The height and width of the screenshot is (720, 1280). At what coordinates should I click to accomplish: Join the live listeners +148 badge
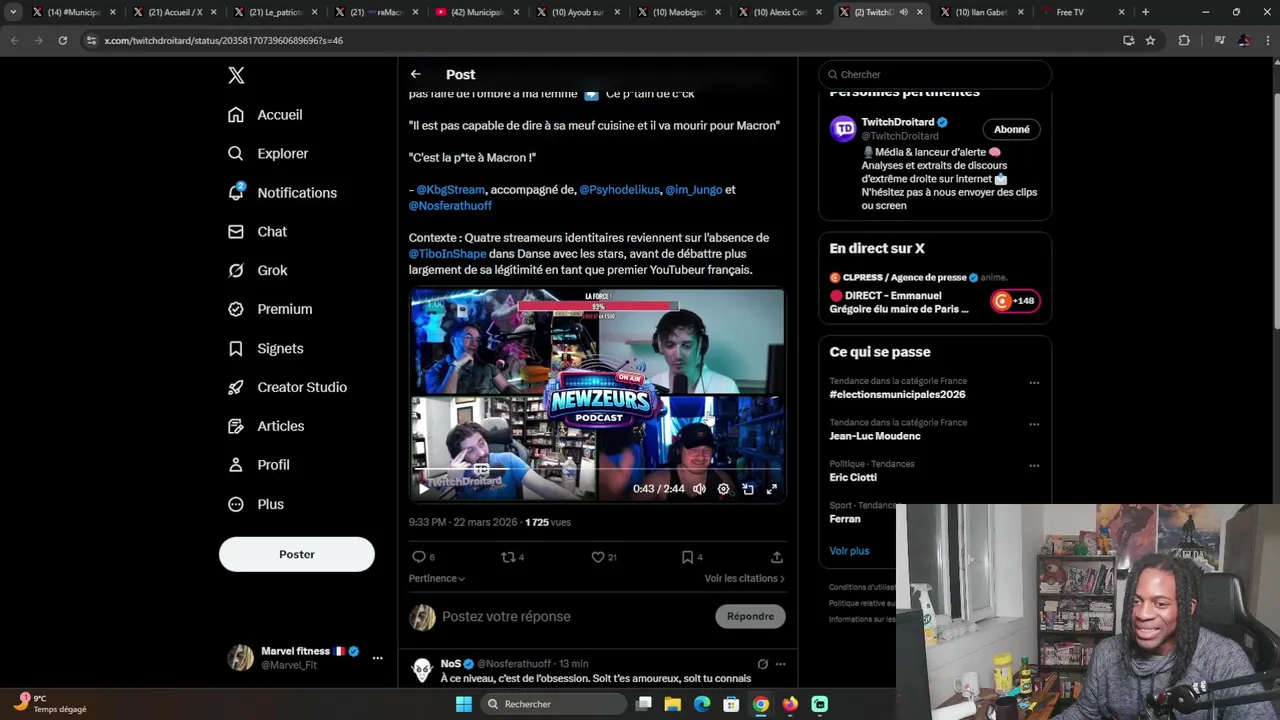[1015, 301]
